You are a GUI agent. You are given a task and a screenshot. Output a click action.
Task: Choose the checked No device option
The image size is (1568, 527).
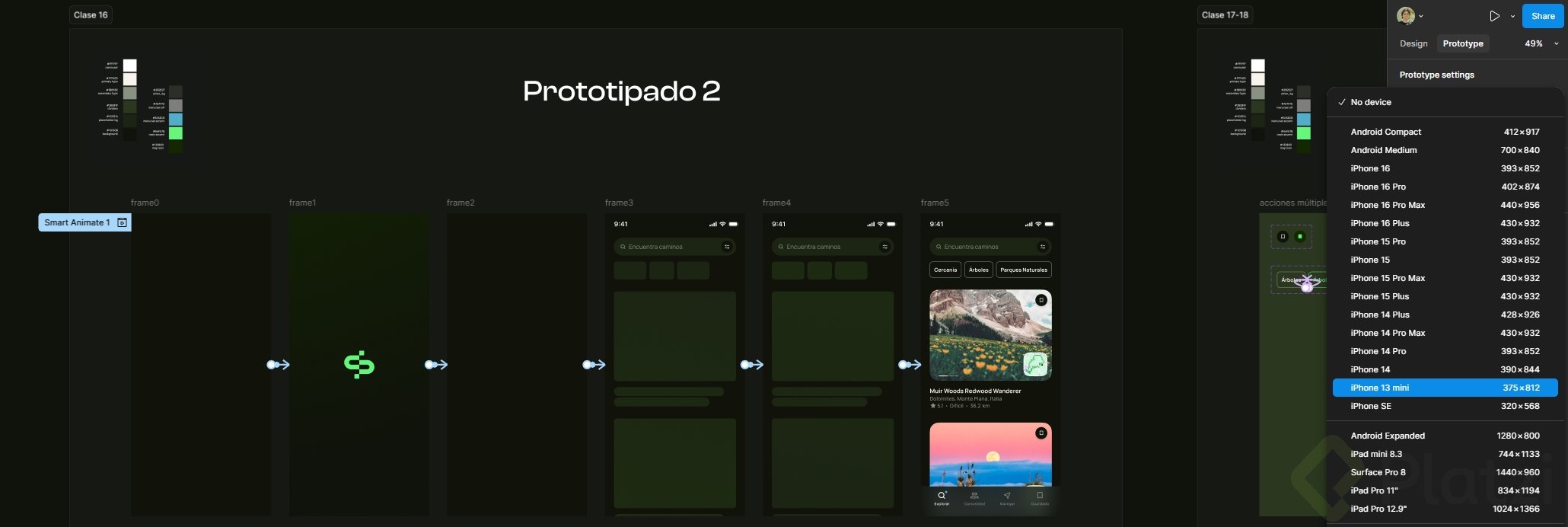tap(1445, 102)
